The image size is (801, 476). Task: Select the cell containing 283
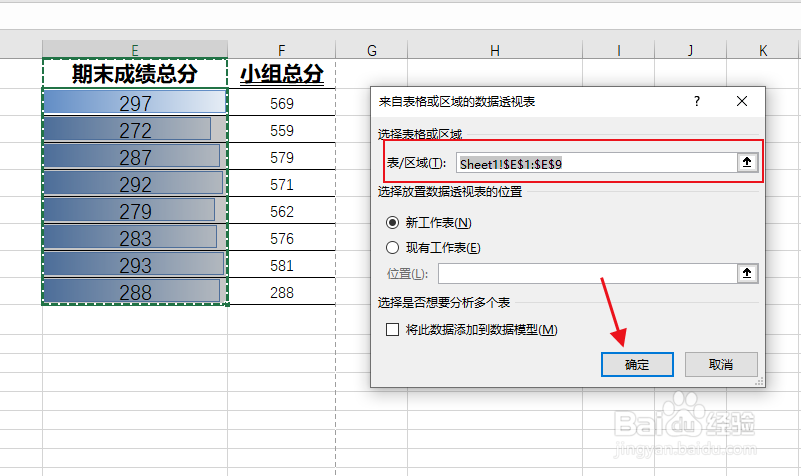pyautogui.click(x=135, y=237)
